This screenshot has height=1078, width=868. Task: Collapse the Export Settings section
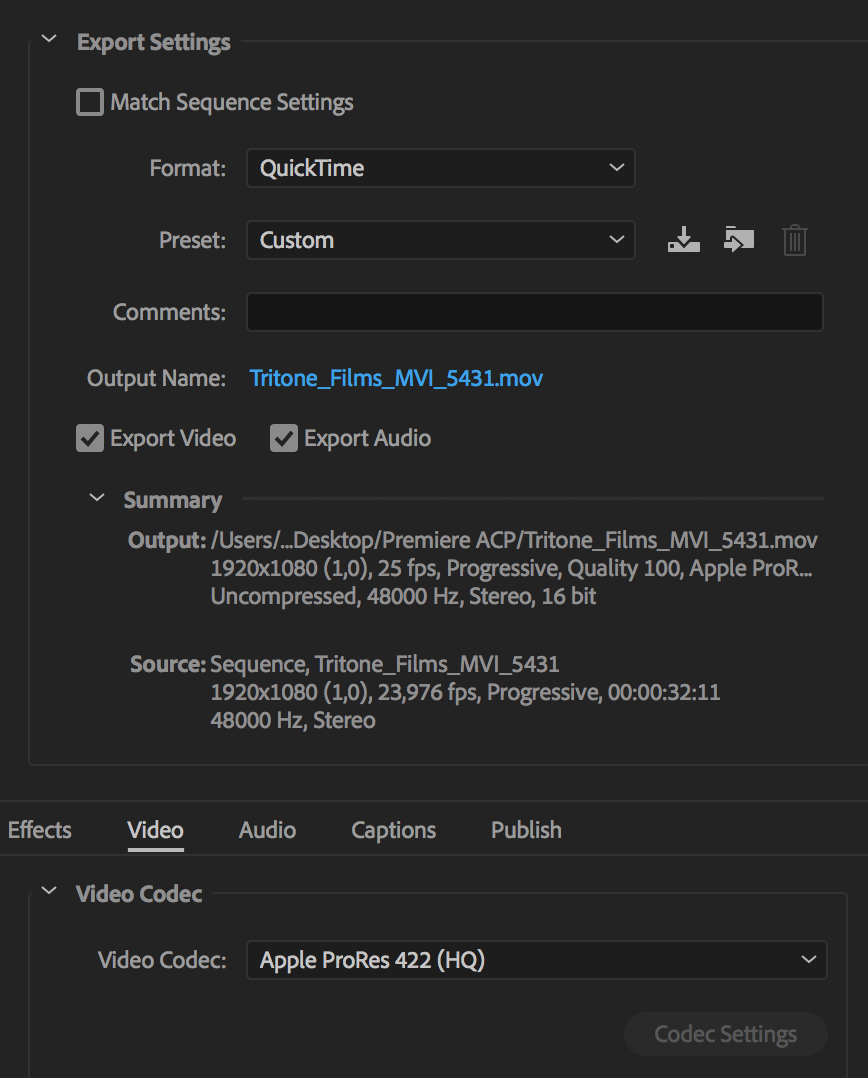tap(48, 41)
